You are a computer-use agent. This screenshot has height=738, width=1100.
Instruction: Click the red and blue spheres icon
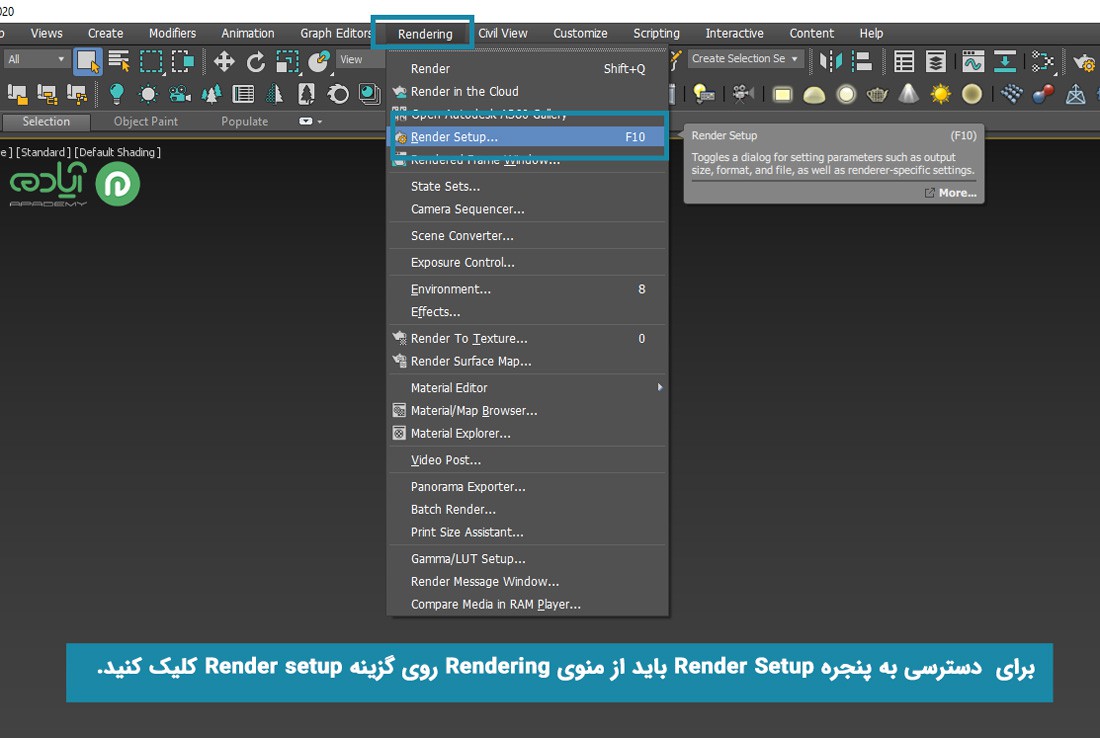coord(1043,93)
